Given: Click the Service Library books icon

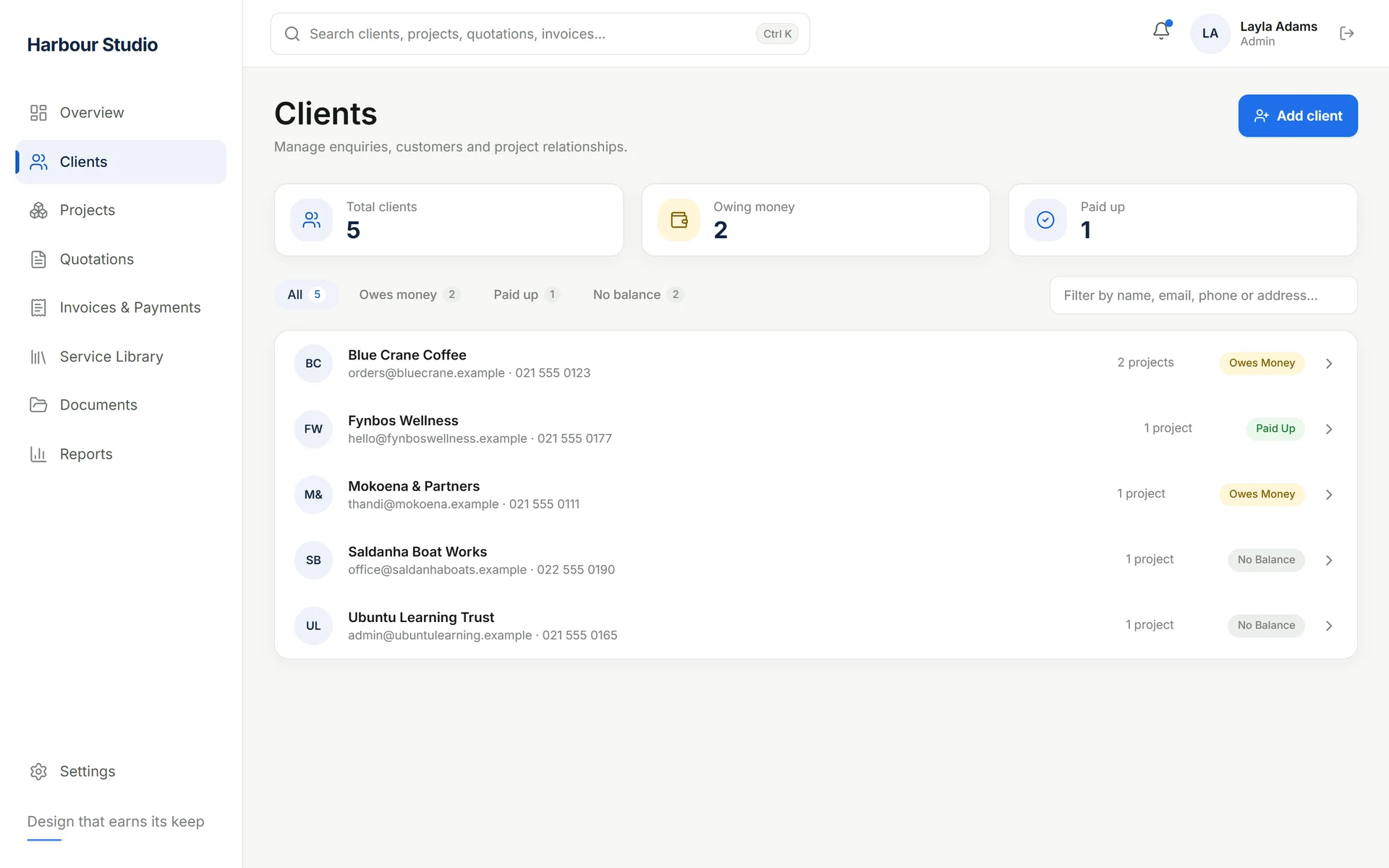Looking at the screenshot, I should point(38,357).
